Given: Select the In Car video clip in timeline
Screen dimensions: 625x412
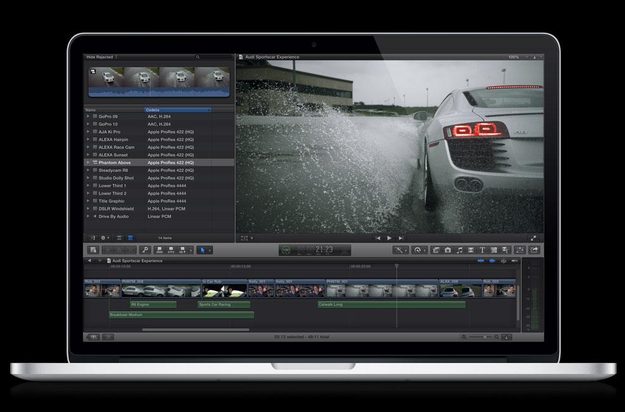Looking at the screenshot, I should click(x=224, y=288).
